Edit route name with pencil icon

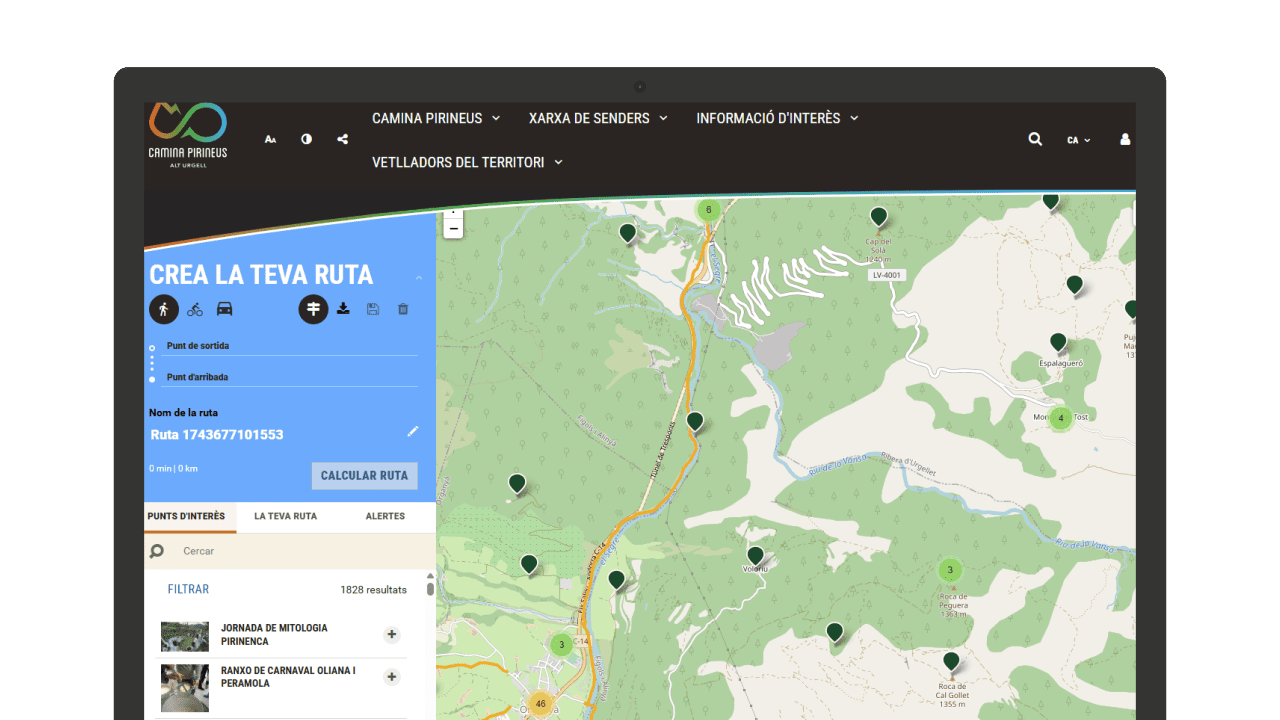click(x=413, y=431)
